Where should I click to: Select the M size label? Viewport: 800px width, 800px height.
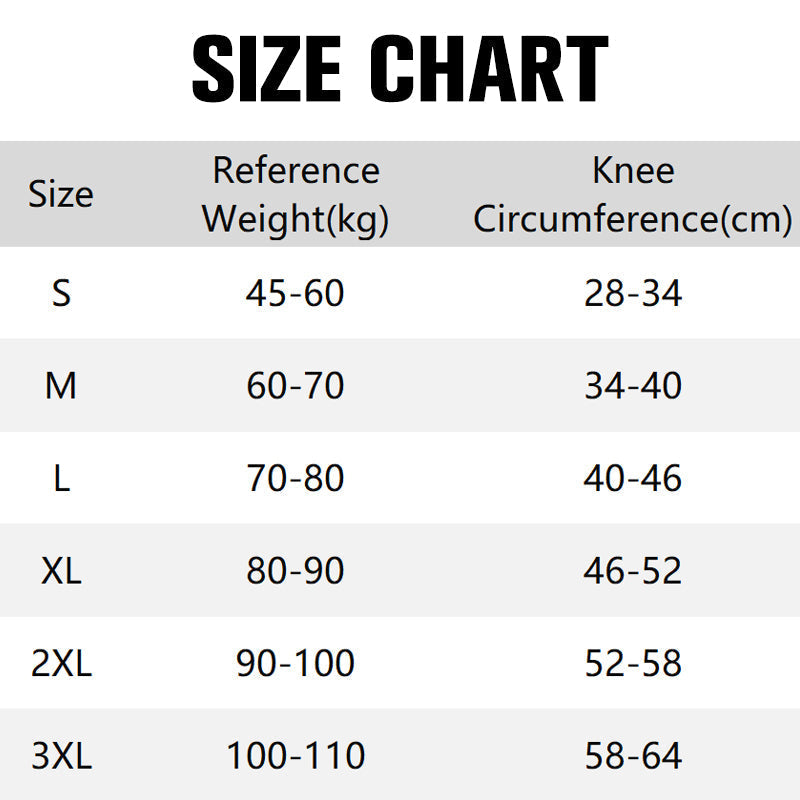pos(61,386)
